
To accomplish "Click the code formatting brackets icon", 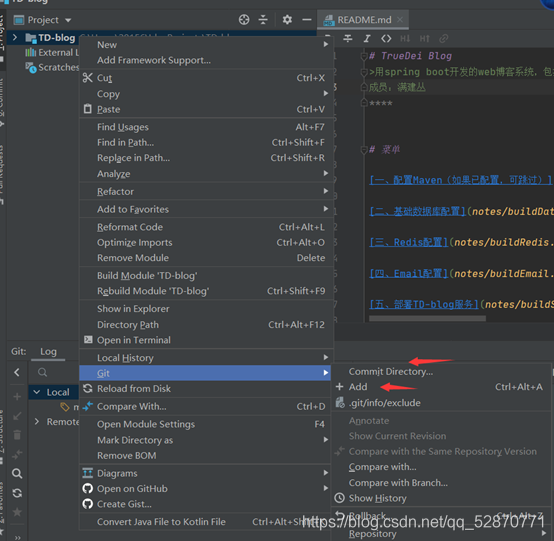I will coord(386,38).
